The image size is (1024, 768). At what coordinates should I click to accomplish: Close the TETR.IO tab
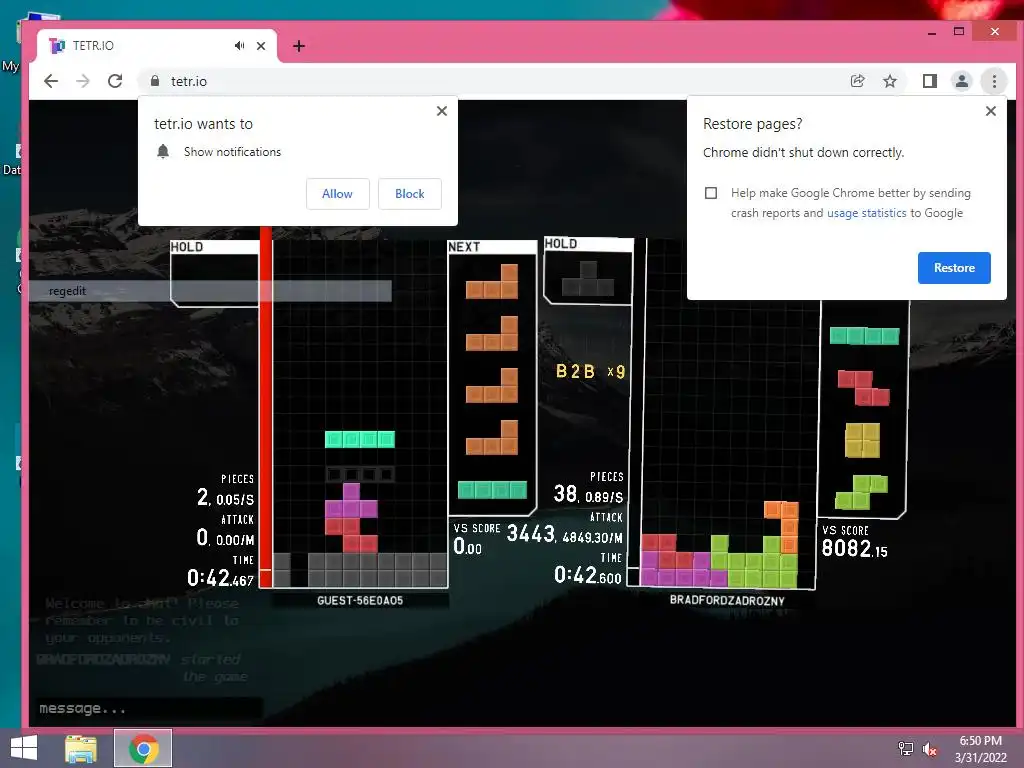click(x=261, y=46)
